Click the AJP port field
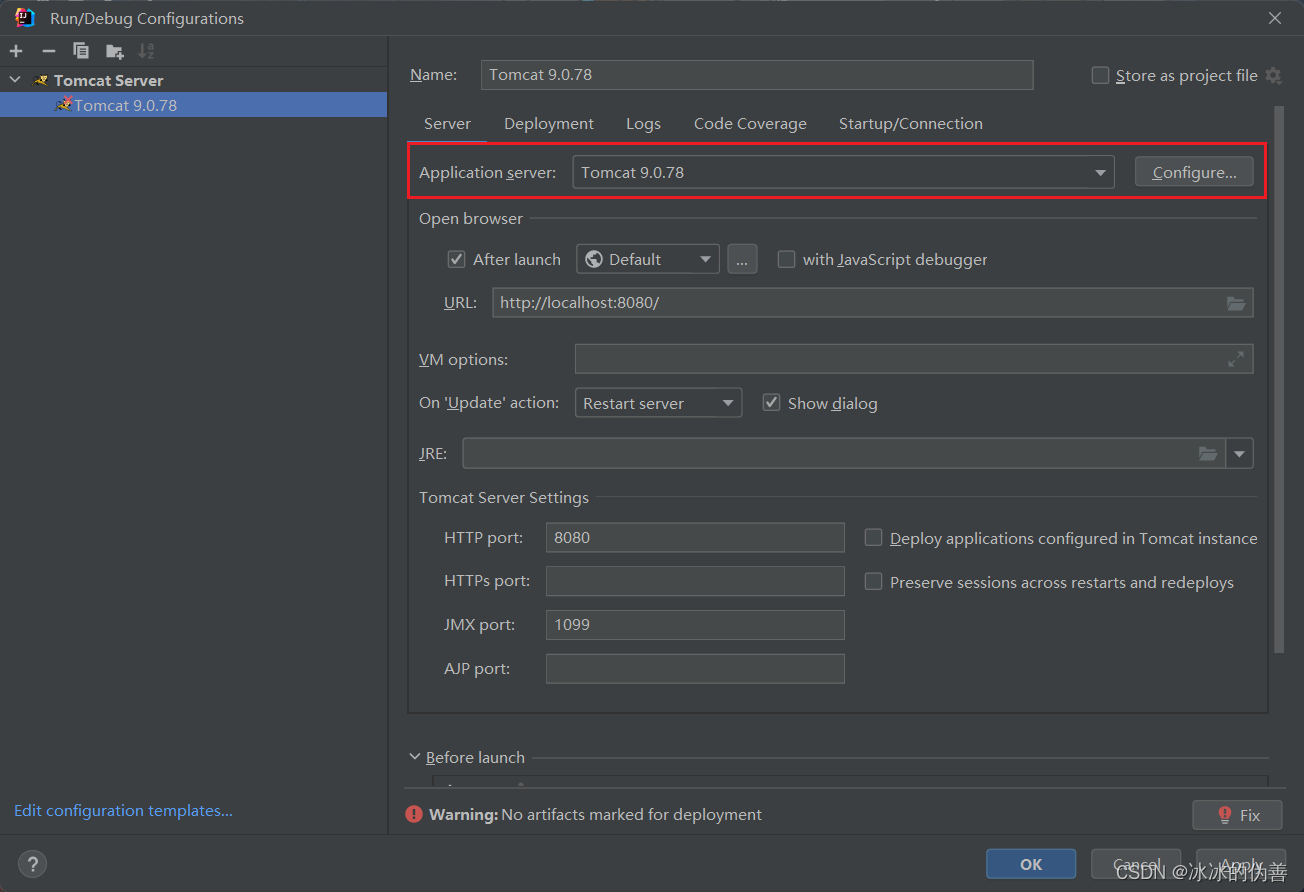Screen dimensions: 1304x892 [695, 668]
